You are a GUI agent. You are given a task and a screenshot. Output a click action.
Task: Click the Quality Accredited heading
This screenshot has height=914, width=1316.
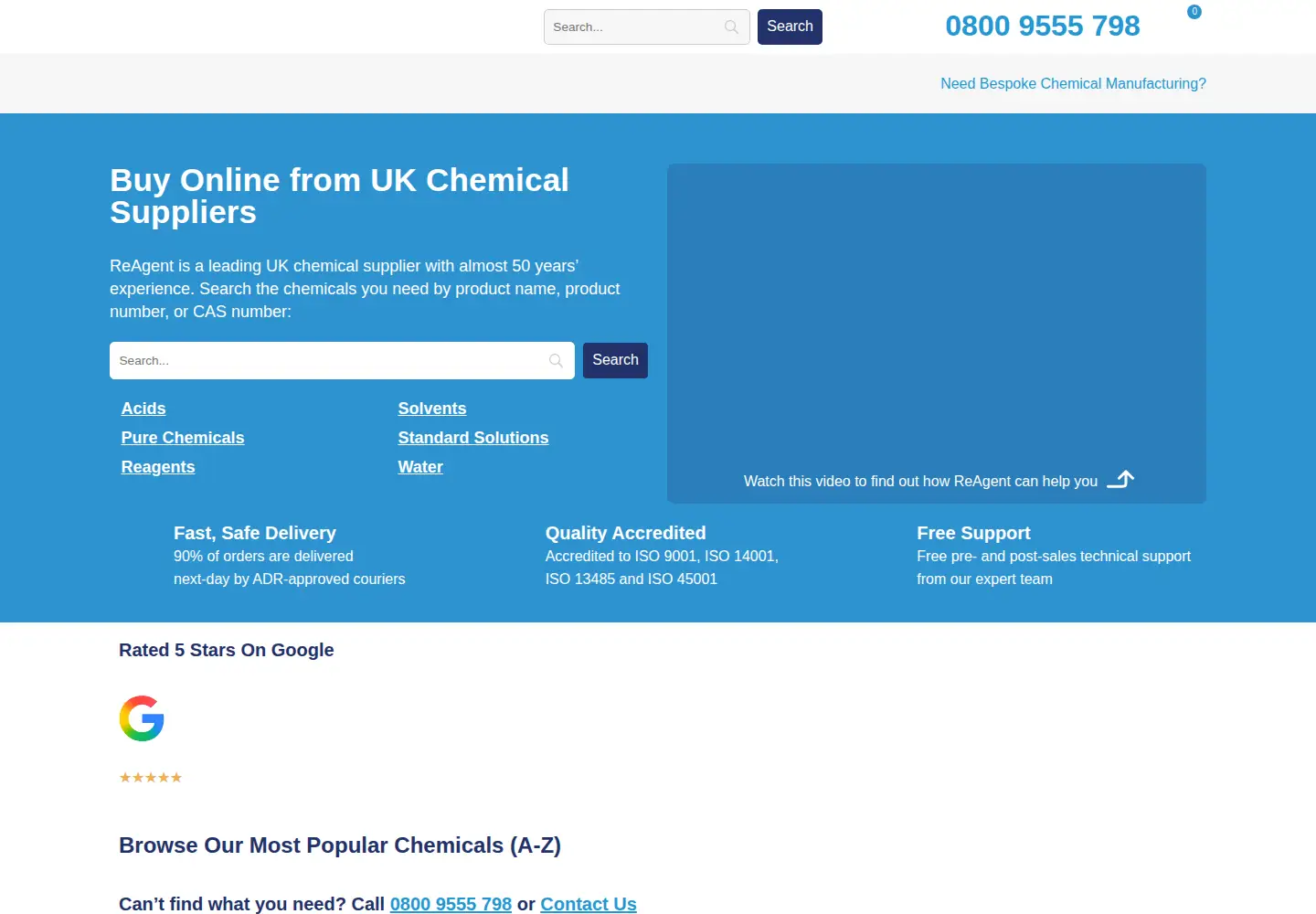pos(626,533)
